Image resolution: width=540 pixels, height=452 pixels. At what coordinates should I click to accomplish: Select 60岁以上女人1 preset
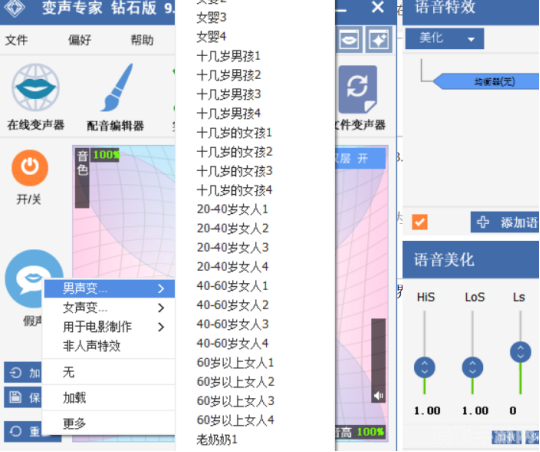point(235,363)
